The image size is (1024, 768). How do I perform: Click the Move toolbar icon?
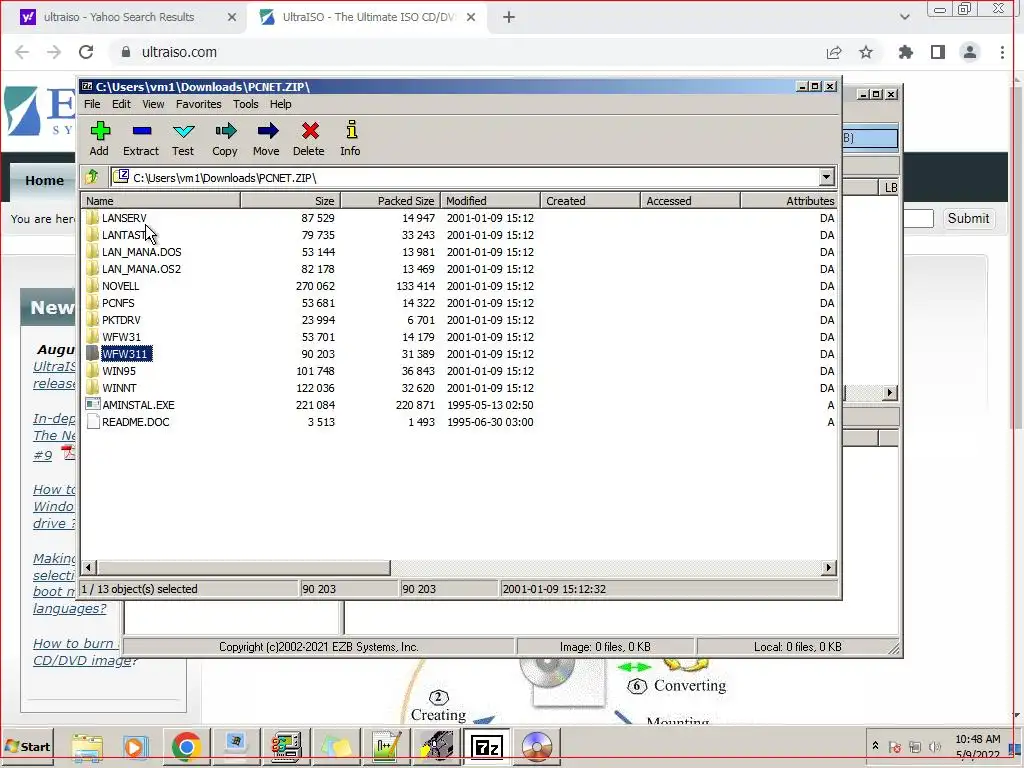[266, 138]
